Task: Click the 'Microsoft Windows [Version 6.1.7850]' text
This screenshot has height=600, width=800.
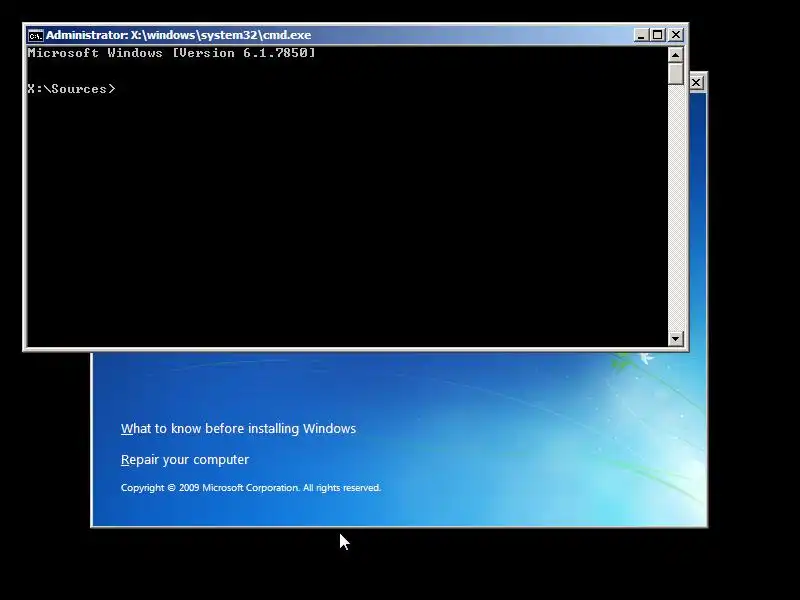Action: tap(171, 53)
